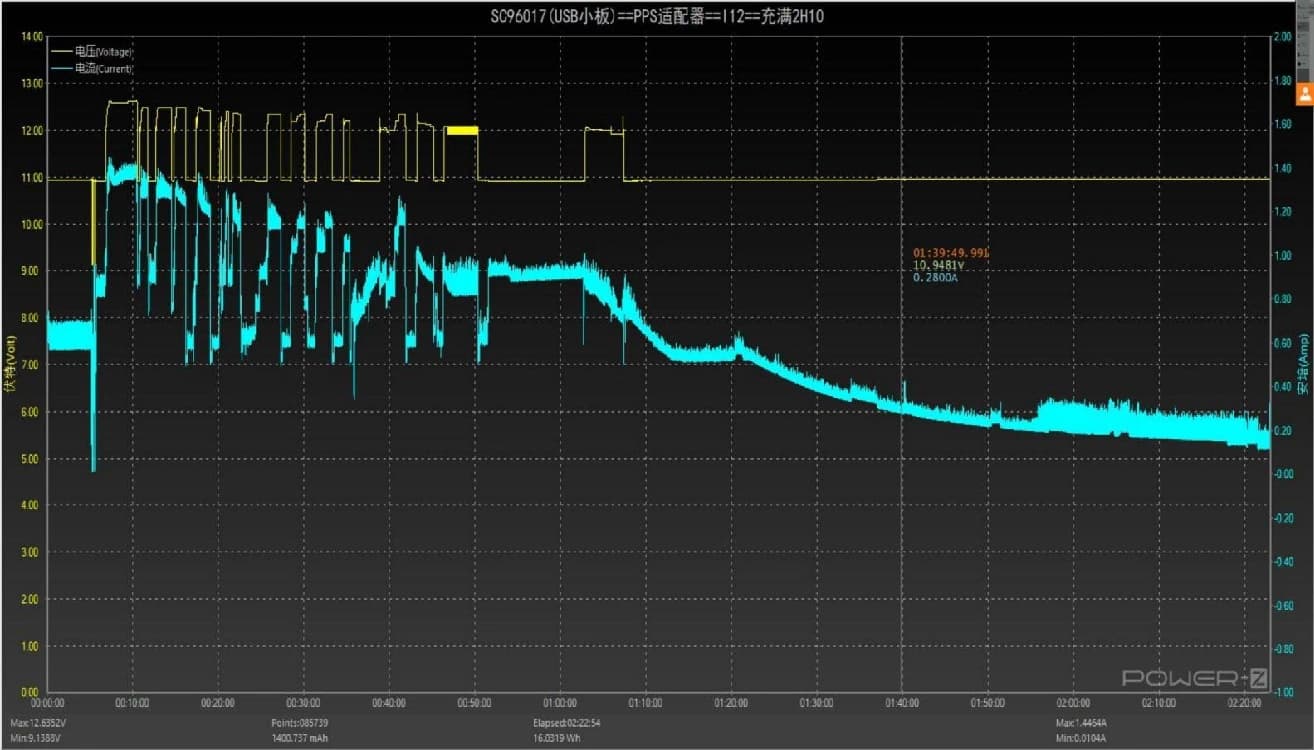Click the Min:0.0104A status value

(1081, 739)
